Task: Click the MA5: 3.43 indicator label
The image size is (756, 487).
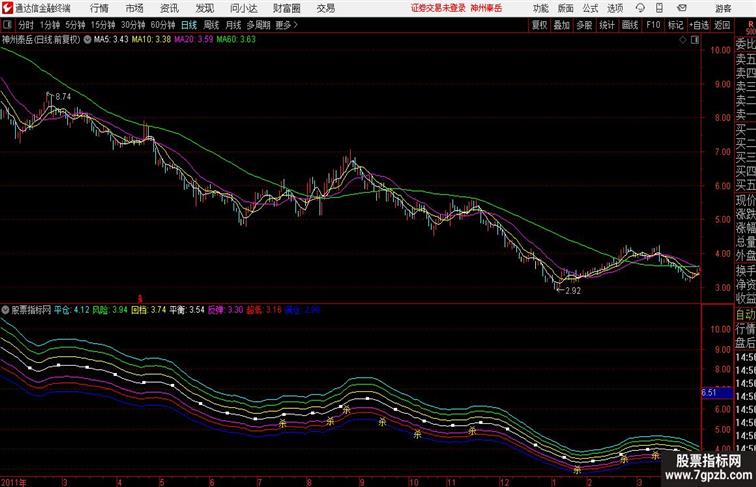Action: tap(111, 40)
